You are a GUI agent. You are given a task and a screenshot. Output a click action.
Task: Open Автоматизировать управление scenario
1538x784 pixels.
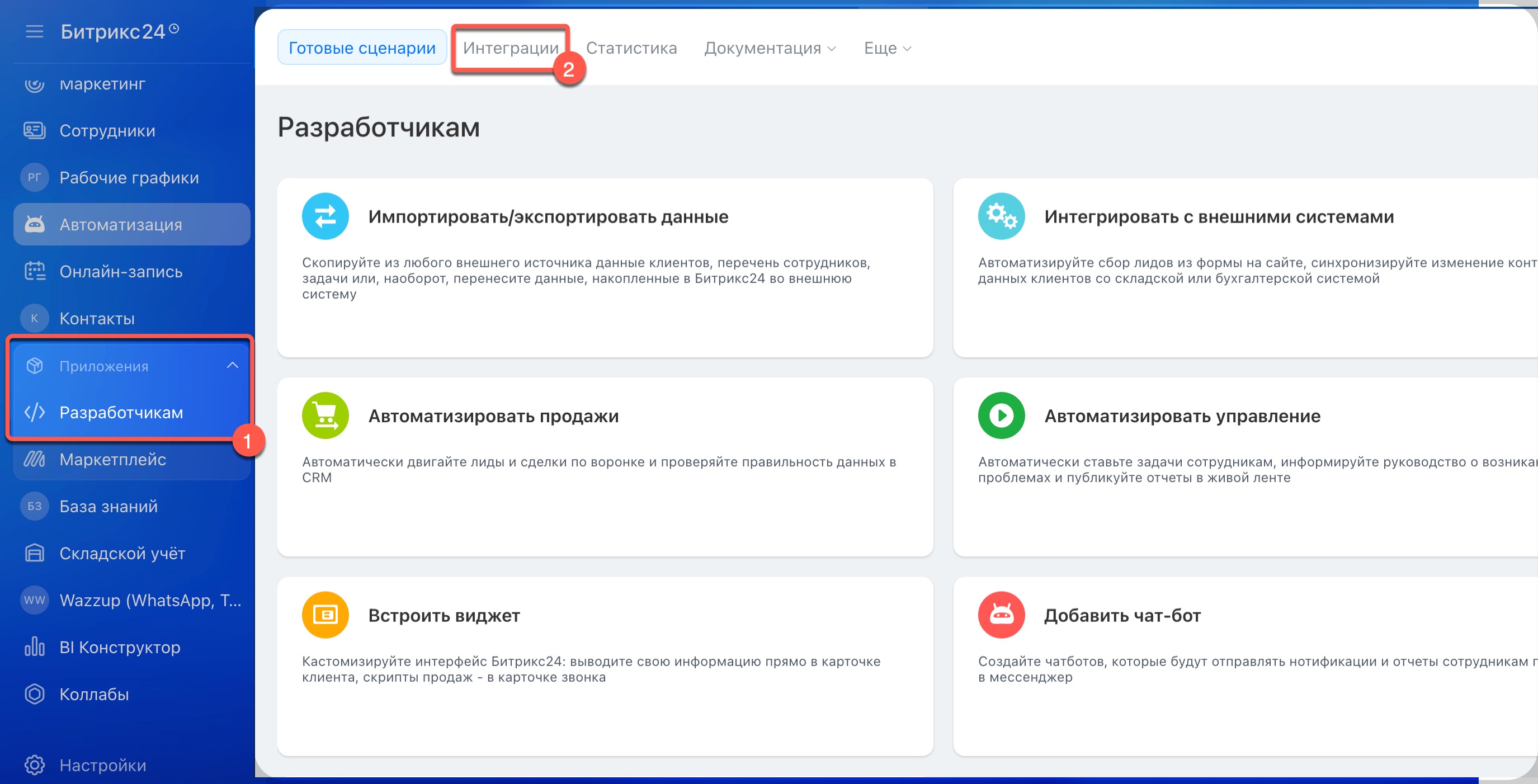point(1246,467)
